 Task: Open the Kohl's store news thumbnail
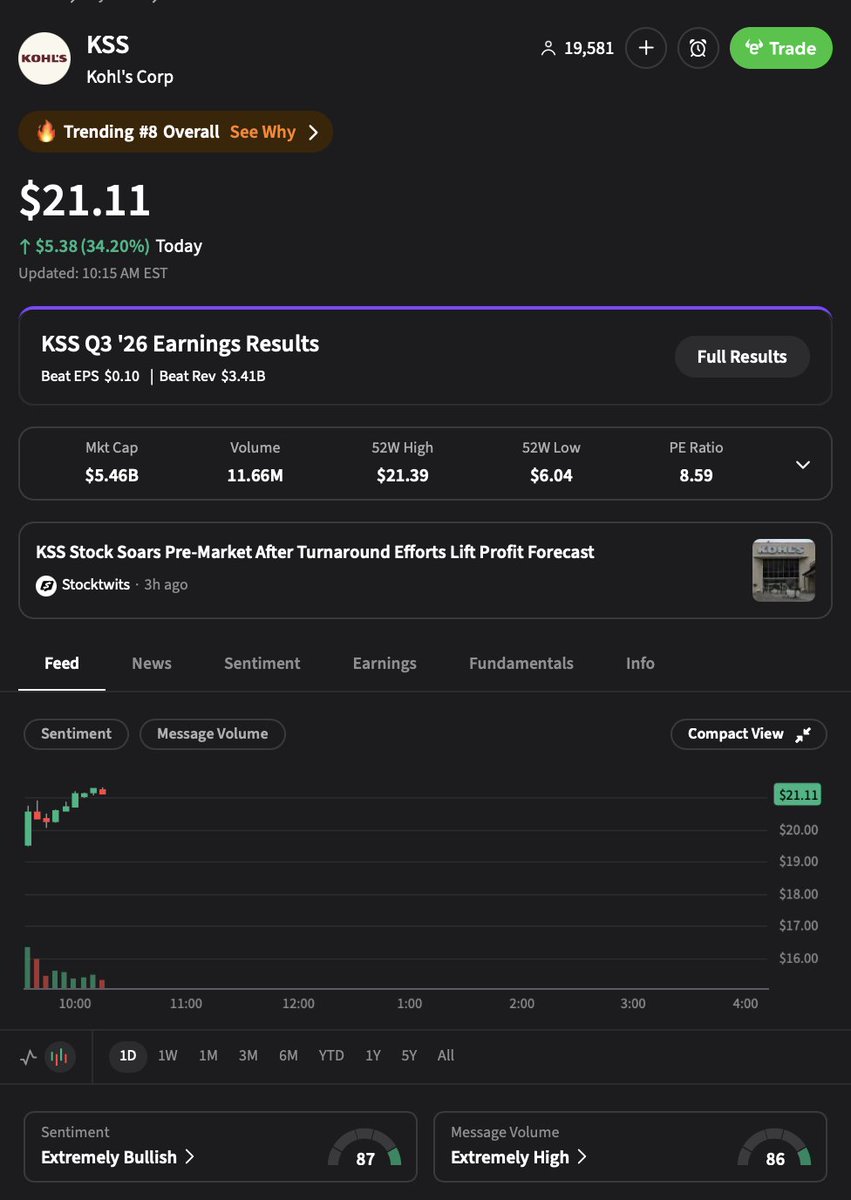pos(784,570)
